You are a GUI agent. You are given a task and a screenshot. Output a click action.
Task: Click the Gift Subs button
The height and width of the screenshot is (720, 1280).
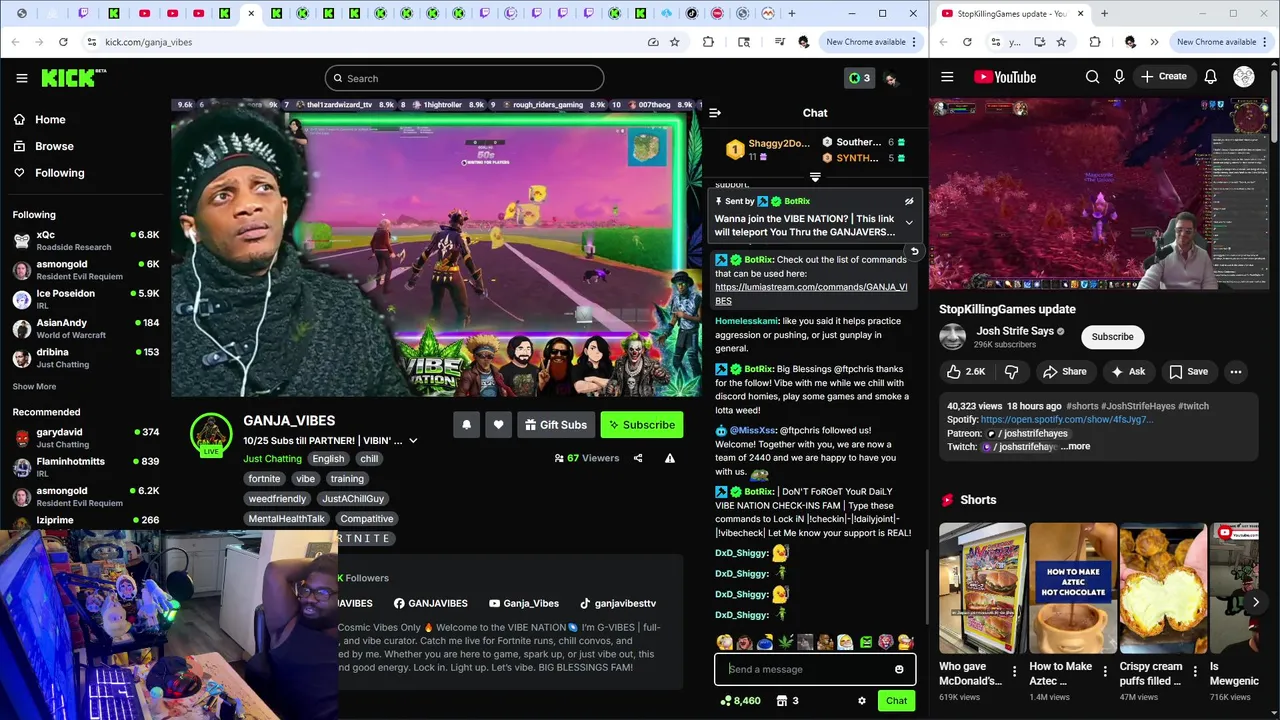coord(556,425)
